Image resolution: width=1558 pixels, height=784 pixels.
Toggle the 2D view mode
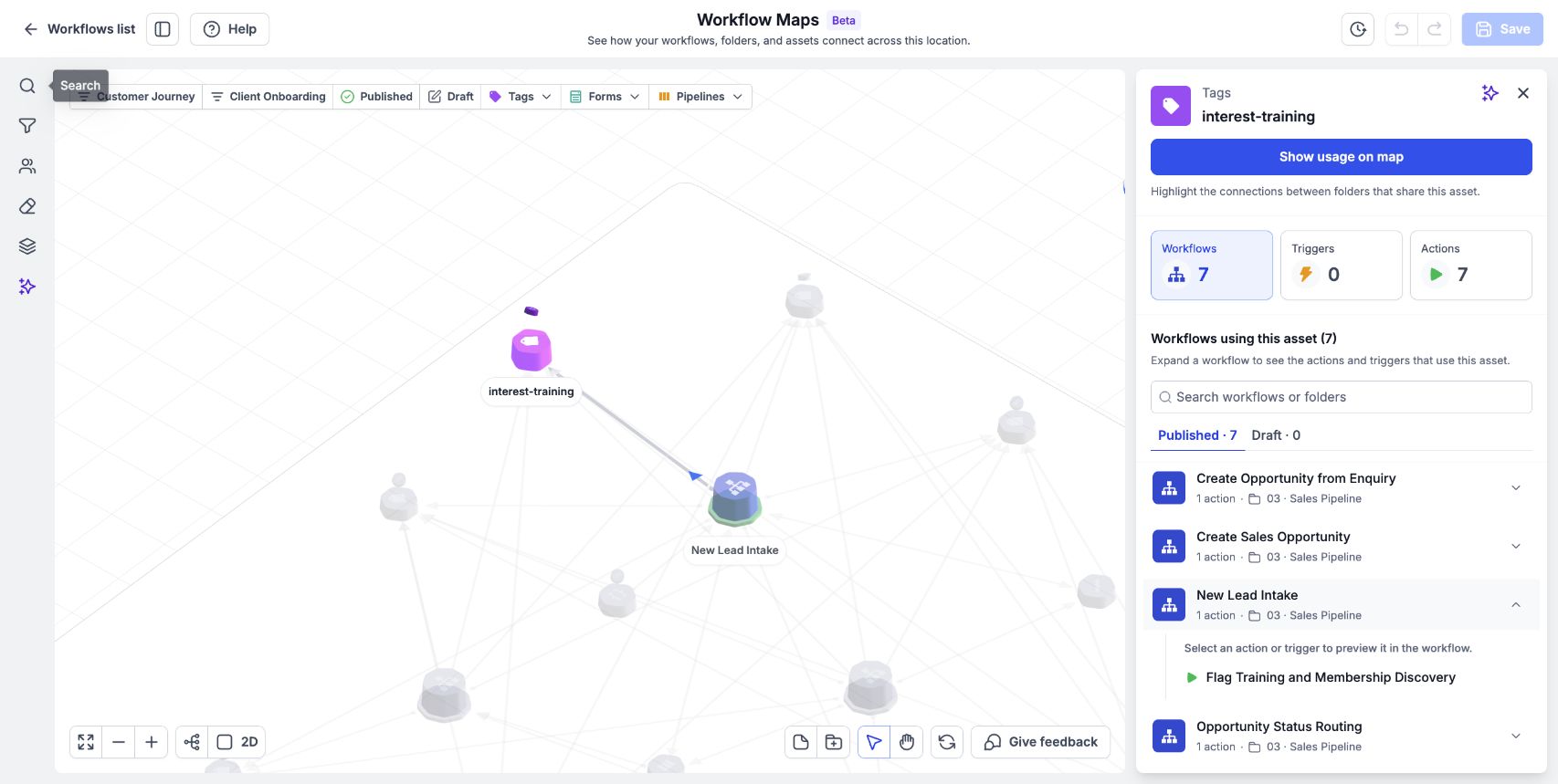coord(237,742)
